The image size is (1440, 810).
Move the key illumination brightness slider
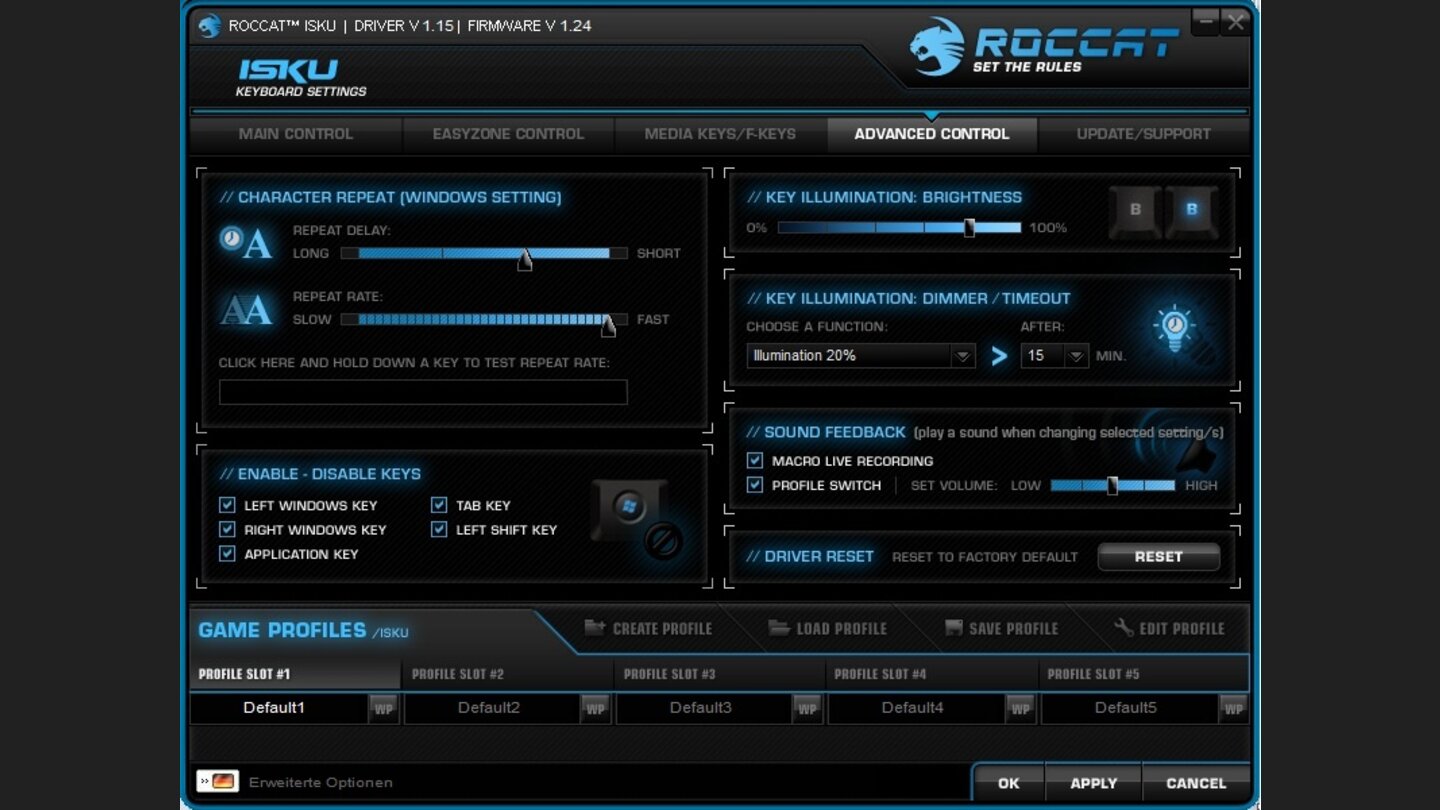click(x=969, y=228)
